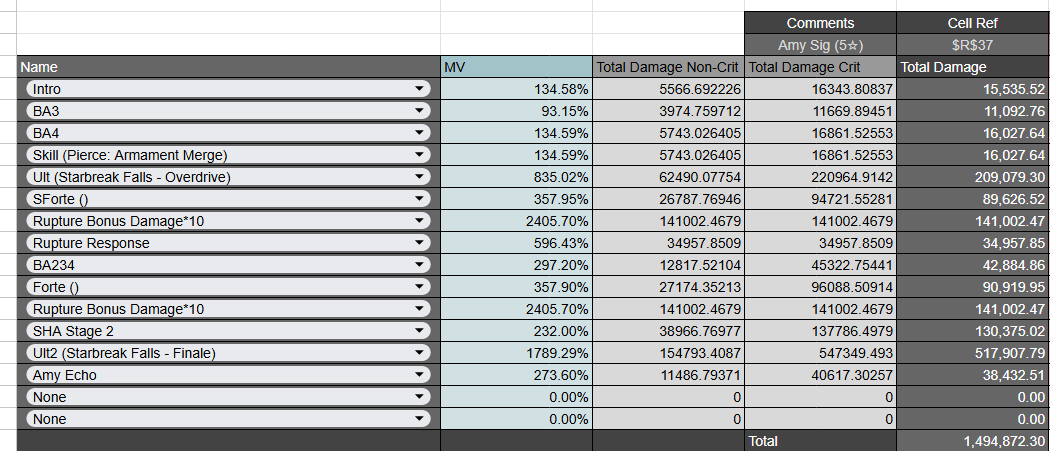Select the BA3 MV value 93.15%

516,111
